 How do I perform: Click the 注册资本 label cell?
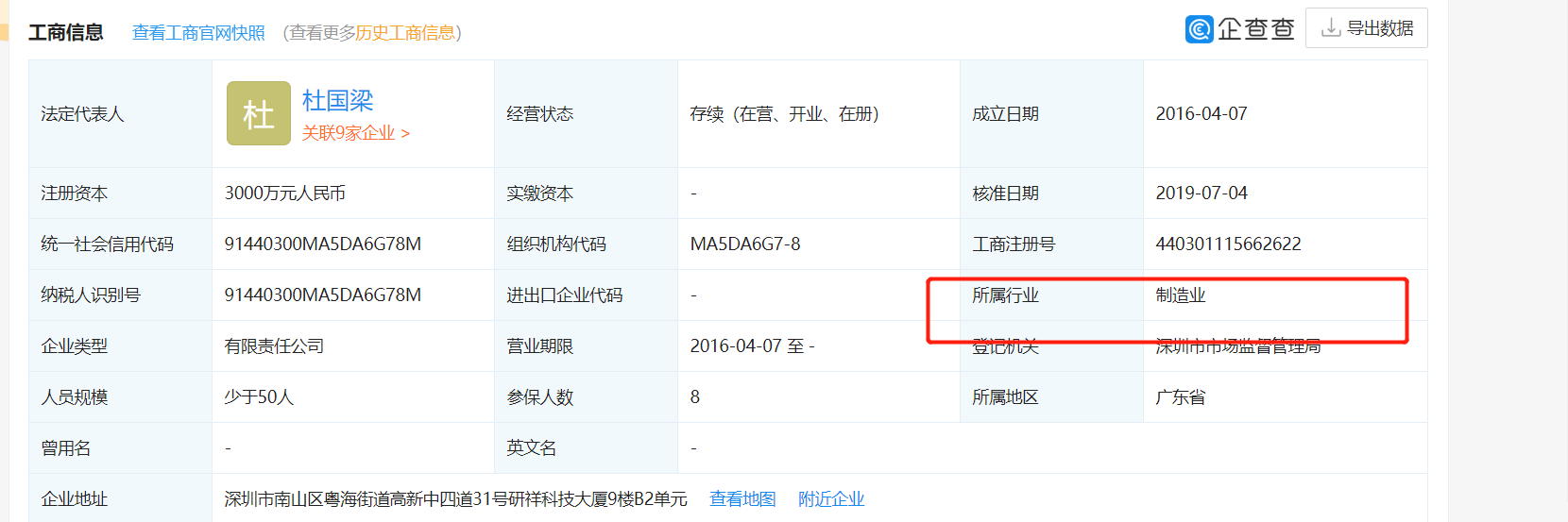tap(120, 193)
